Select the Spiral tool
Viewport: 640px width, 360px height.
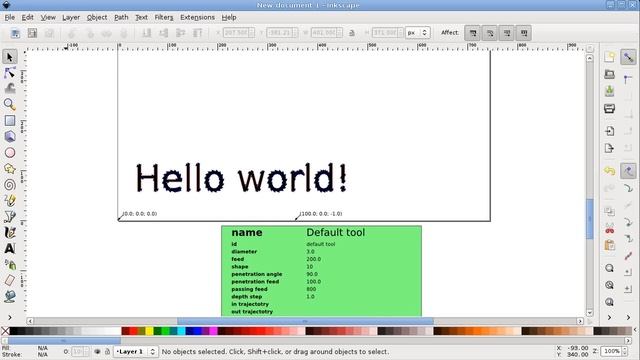point(10,184)
